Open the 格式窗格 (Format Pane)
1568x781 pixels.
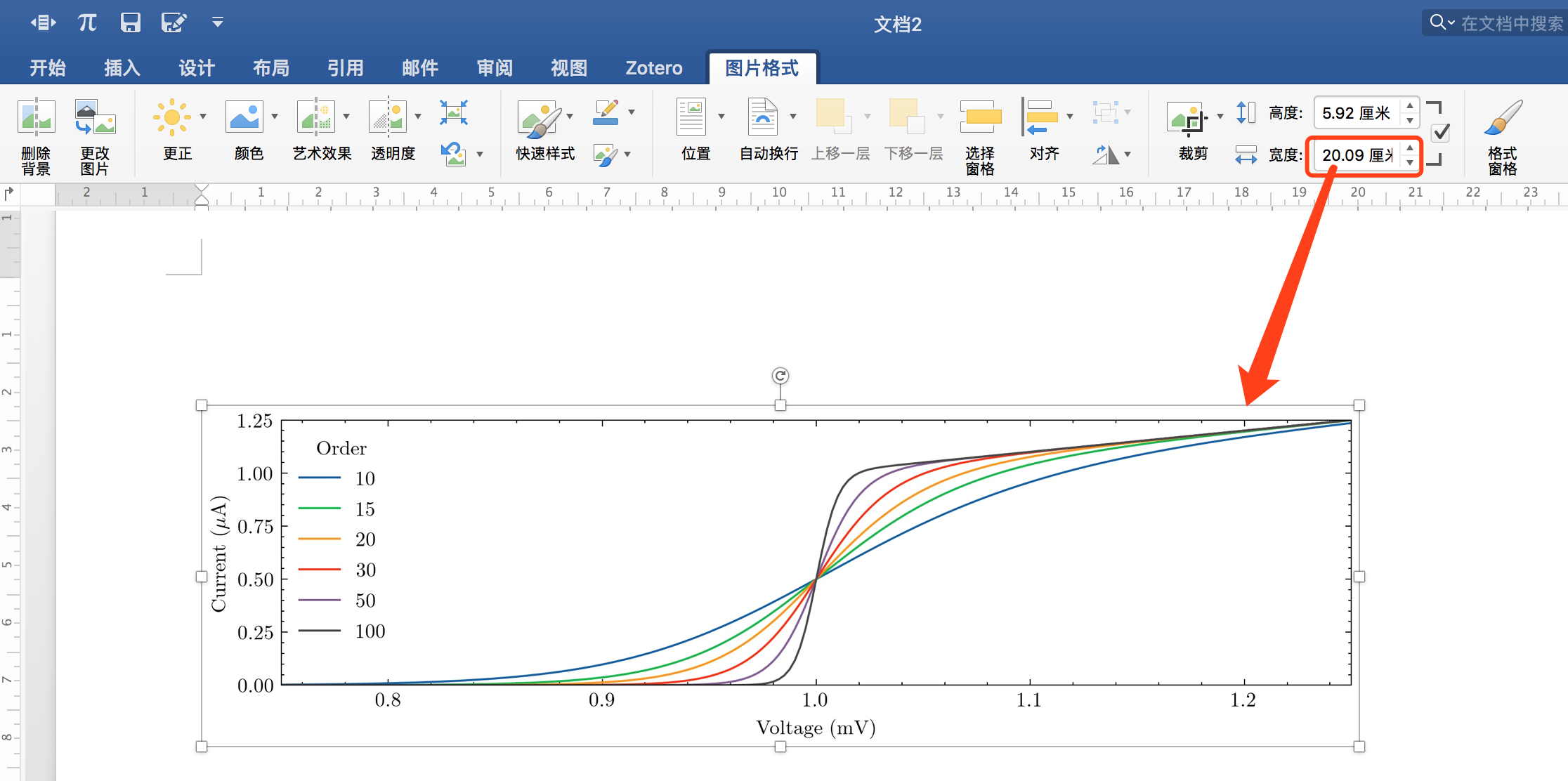tap(1503, 133)
